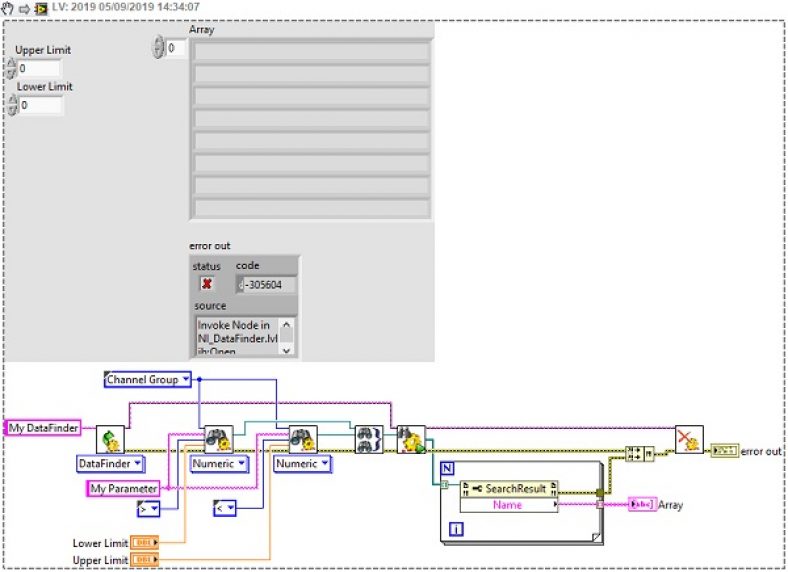This screenshot has height=572, width=788.
Task: Select second binoculars query condition node
Action: point(303,440)
